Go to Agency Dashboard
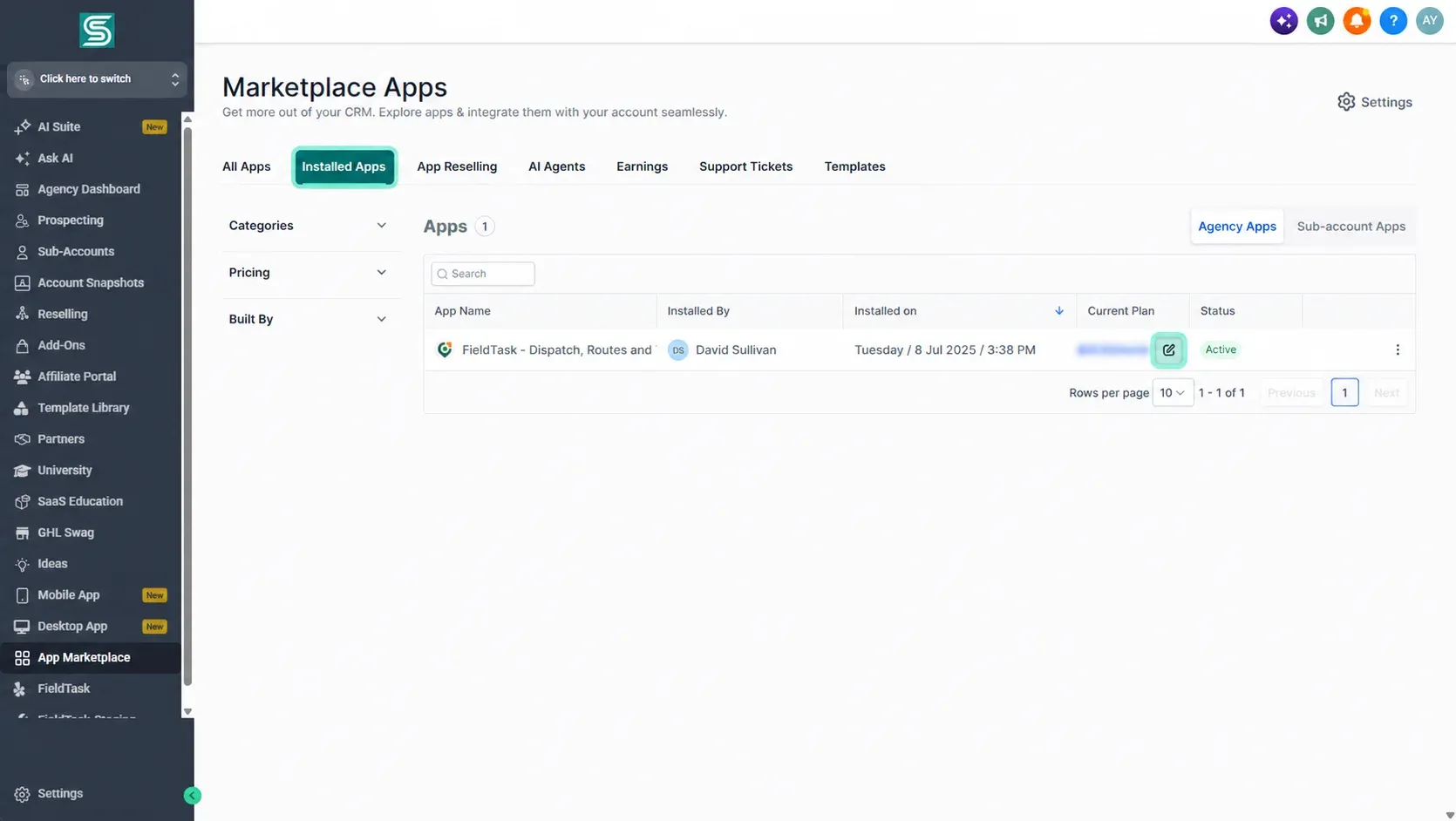Screen dimensions: 1456x821 pos(91,189)
